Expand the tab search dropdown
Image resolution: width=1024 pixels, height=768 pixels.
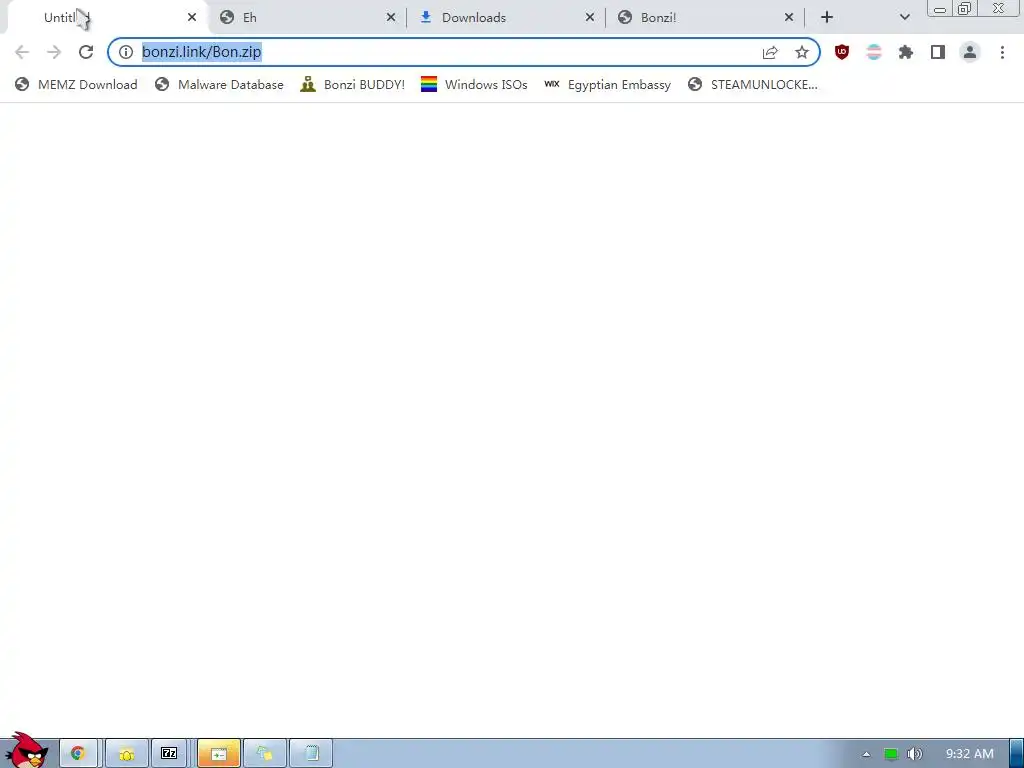[x=904, y=18]
